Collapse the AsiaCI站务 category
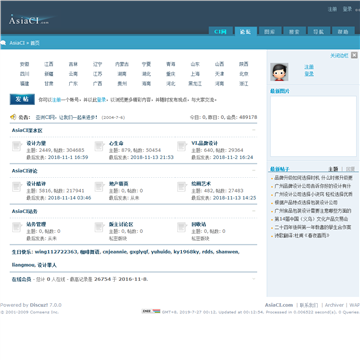The image size is (360, 360). [254, 211]
